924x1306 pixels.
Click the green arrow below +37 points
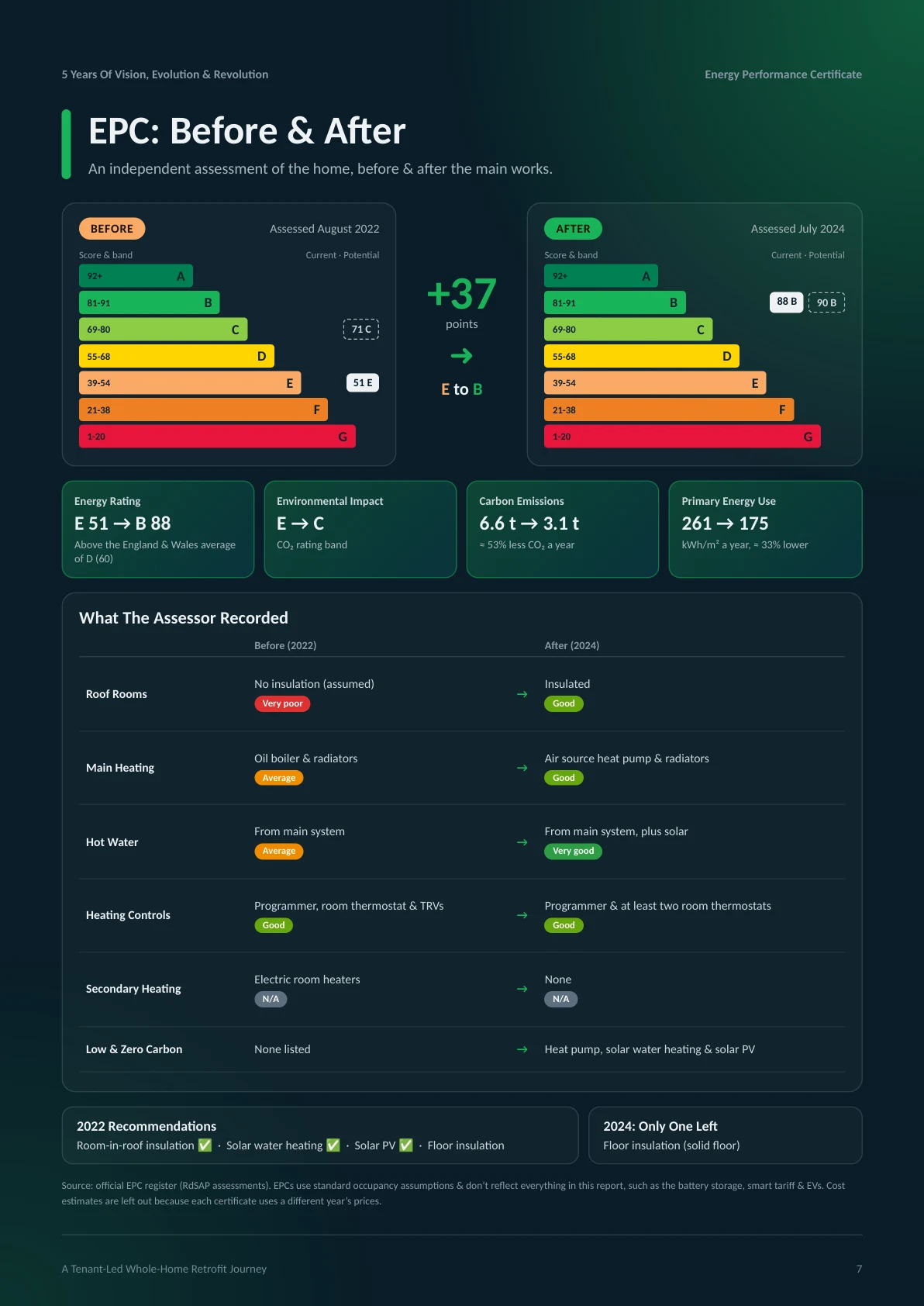point(461,356)
